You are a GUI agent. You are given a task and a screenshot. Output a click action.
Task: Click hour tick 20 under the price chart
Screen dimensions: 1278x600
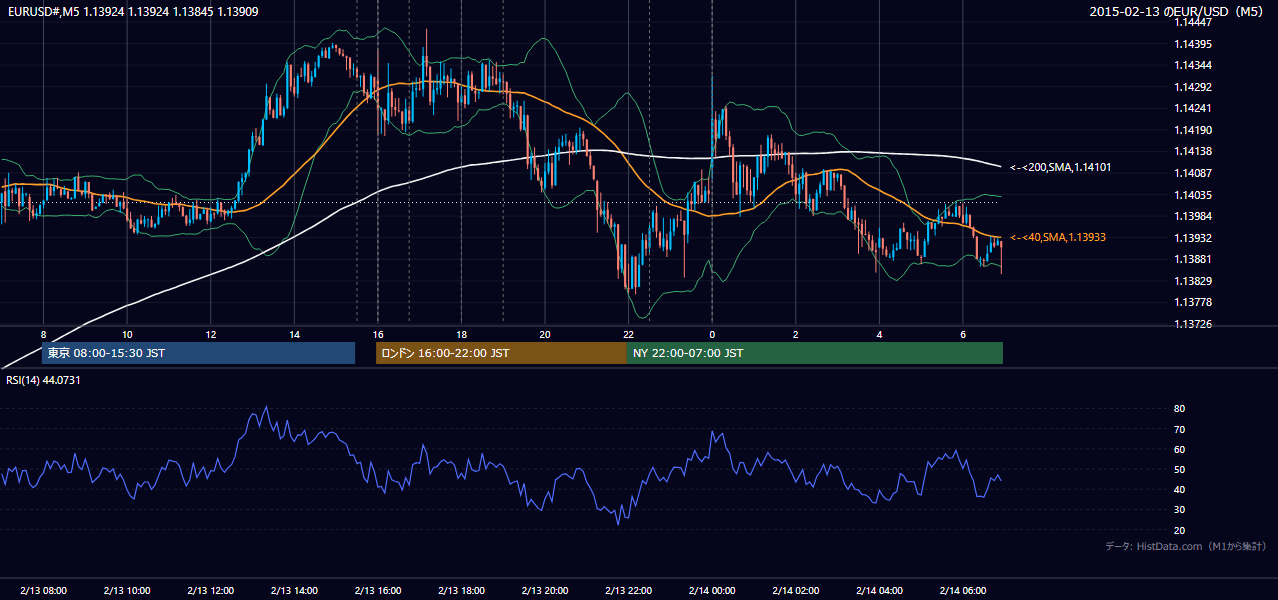point(545,334)
